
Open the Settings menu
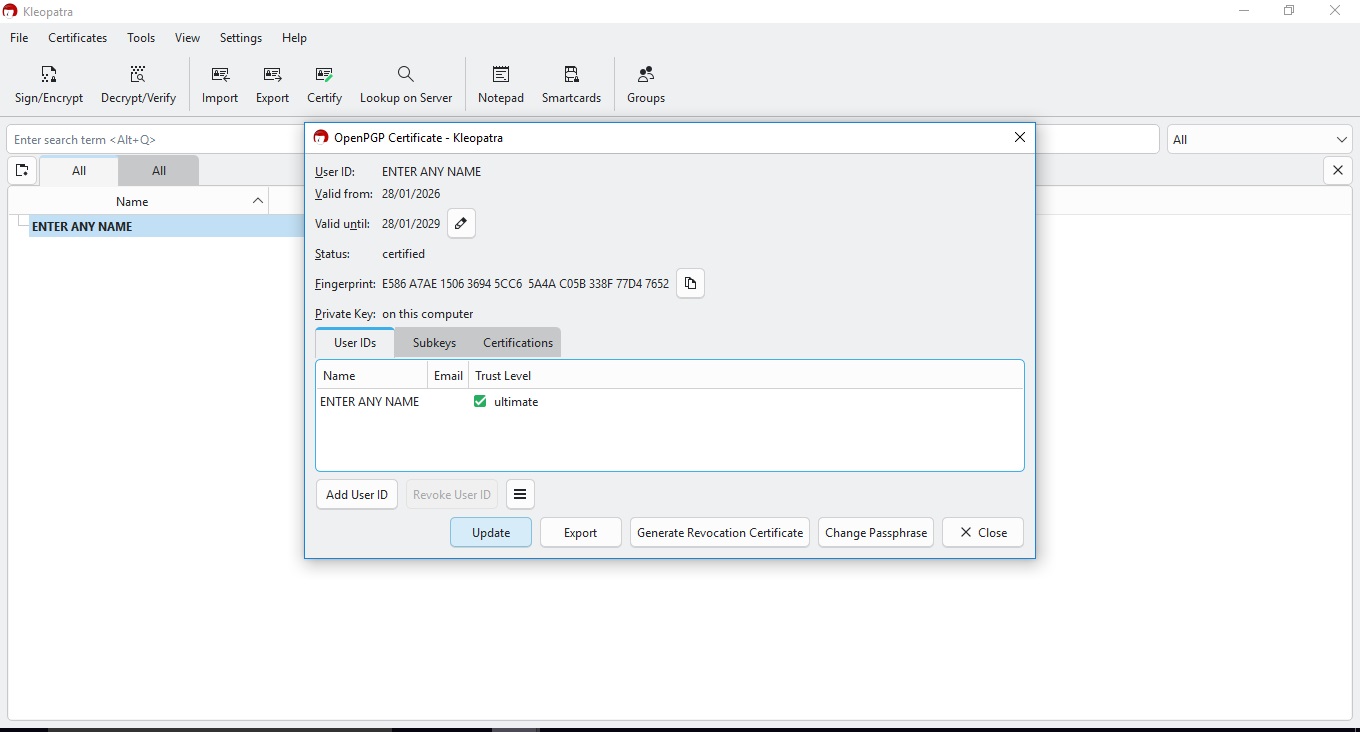tap(241, 38)
